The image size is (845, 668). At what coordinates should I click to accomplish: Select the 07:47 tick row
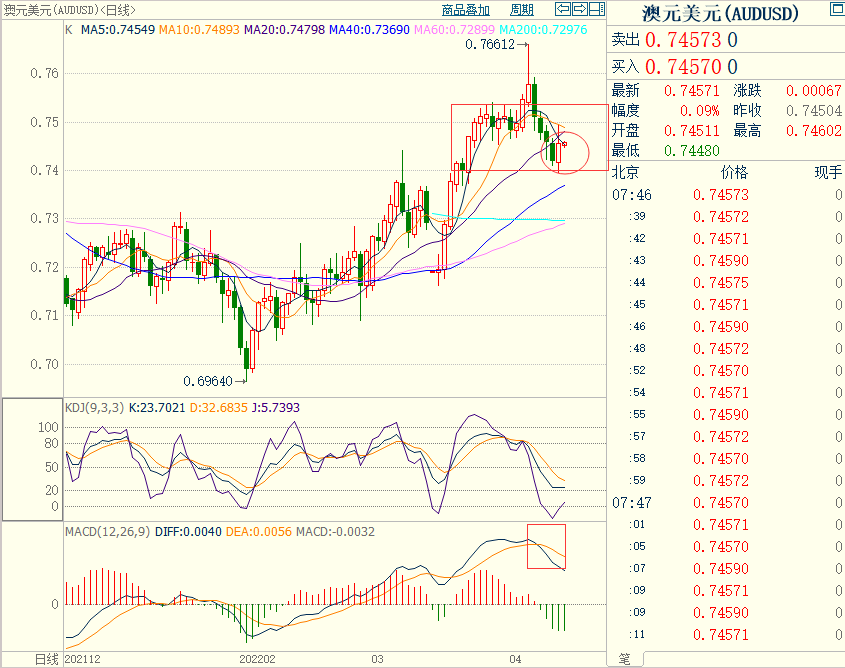click(x=726, y=503)
